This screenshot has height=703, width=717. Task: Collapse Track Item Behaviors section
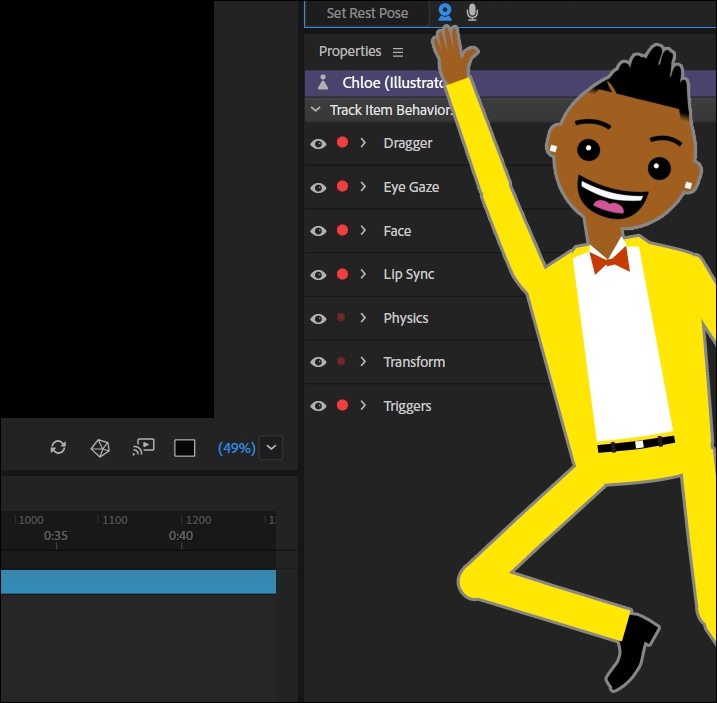[316, 109]
